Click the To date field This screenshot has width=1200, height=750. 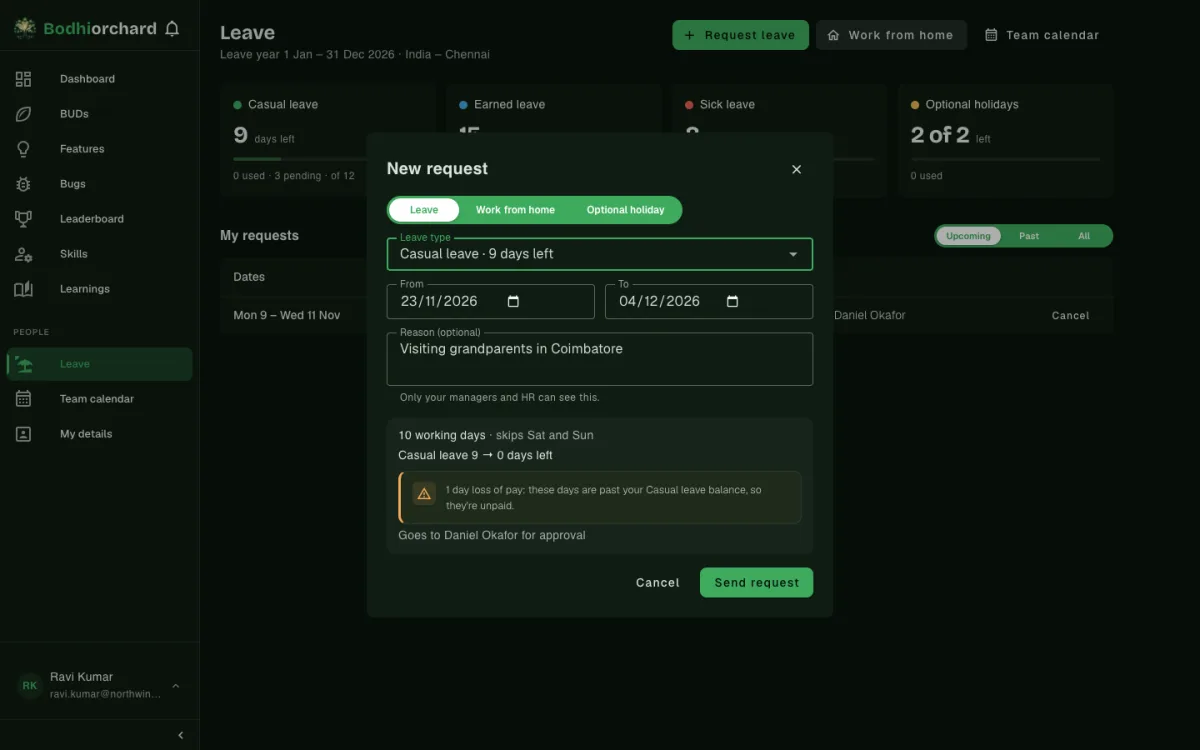coord(709,301)
